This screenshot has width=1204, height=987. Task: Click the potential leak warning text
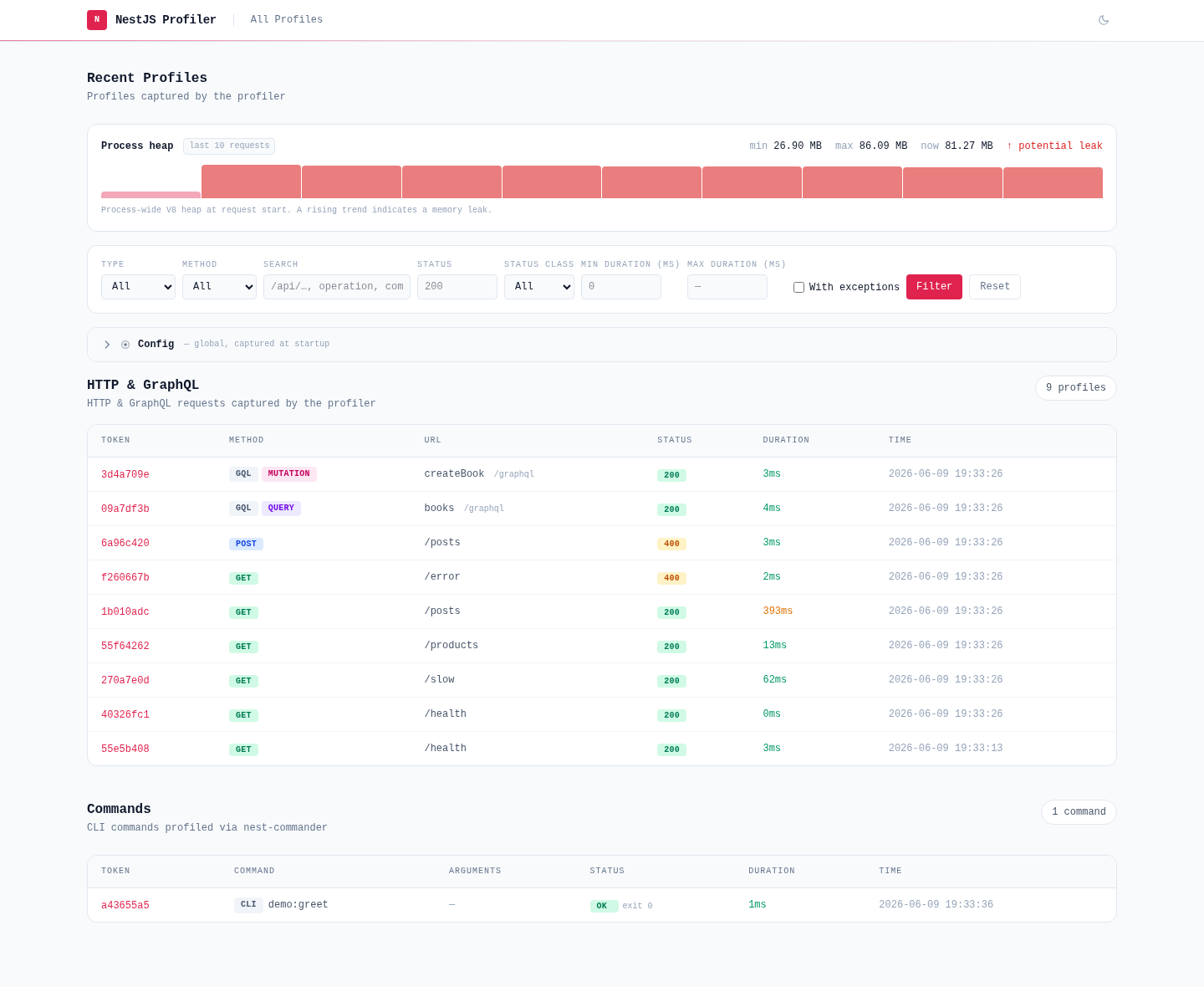[1054, 146]
